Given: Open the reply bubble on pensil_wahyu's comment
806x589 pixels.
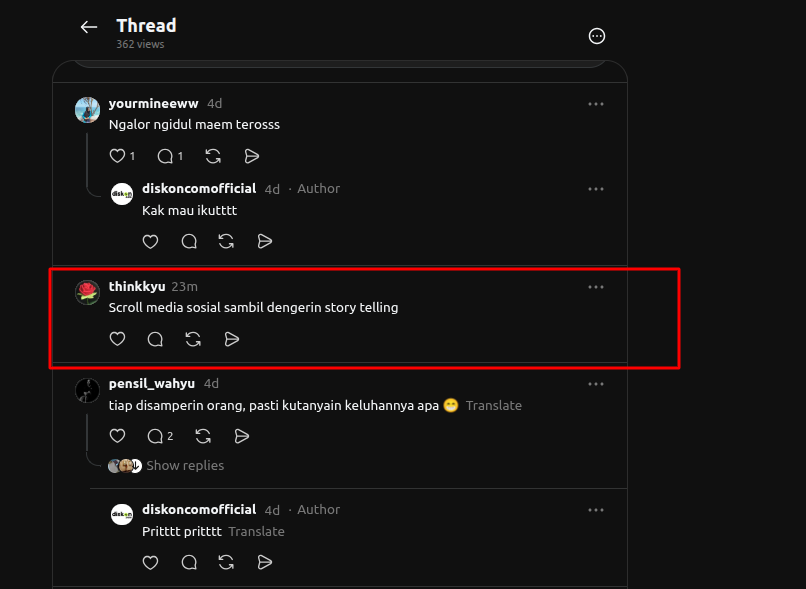Looking at the screenshot, I should 155,436.
